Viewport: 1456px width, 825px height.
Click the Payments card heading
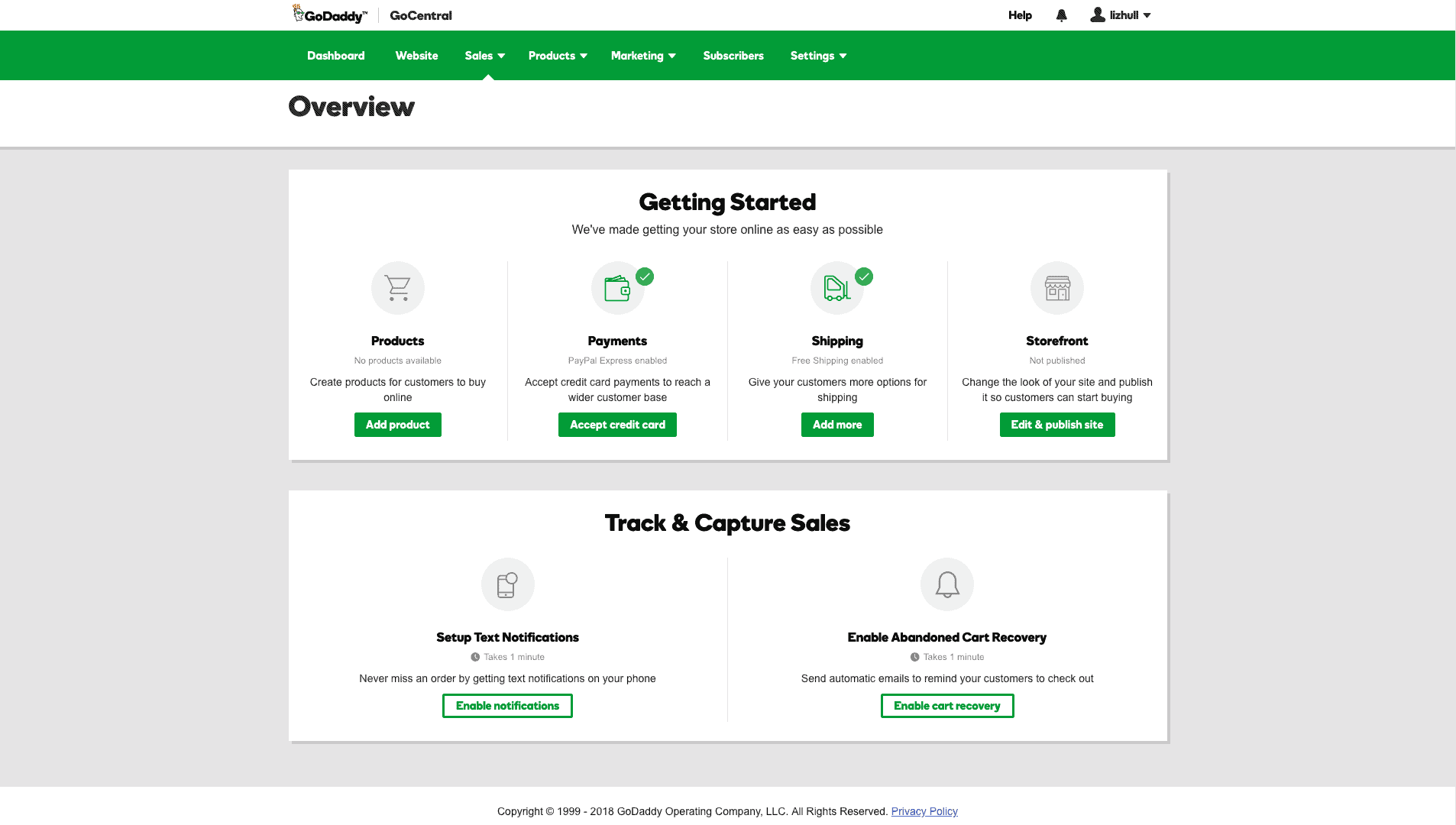[617, 341]
